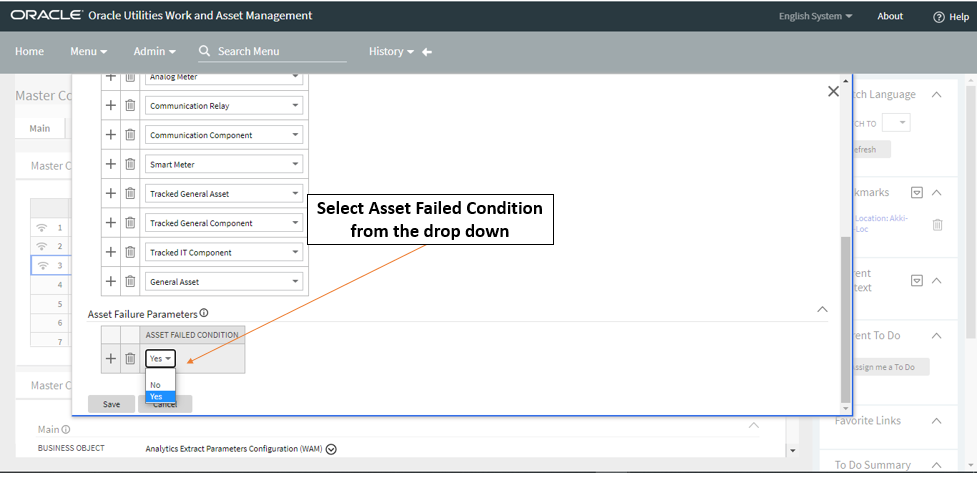Open the About link
979x478 pixels.
click(890, 16)
